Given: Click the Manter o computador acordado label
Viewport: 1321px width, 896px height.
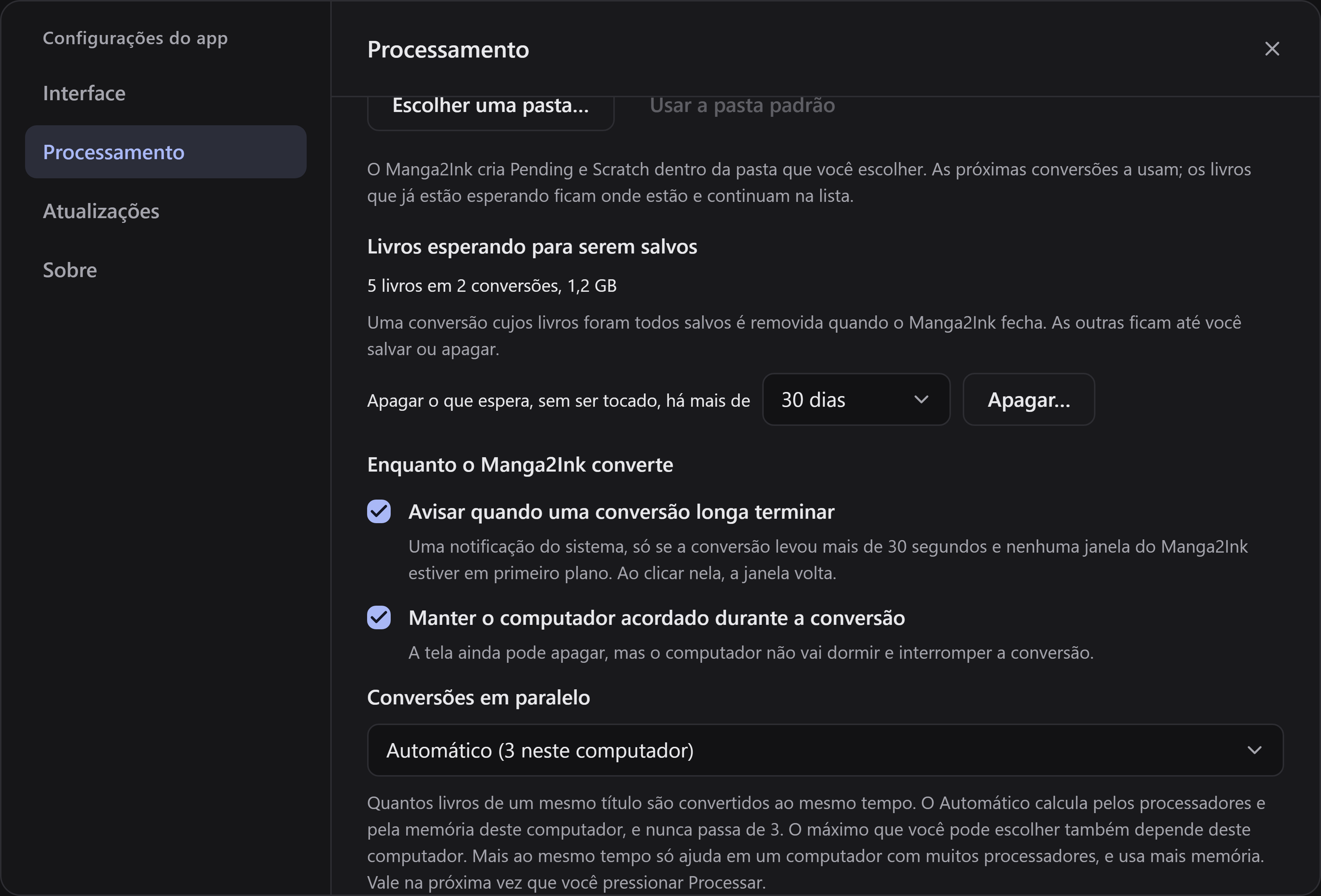Looking at the screenshot, I should (x=656, y=618).
